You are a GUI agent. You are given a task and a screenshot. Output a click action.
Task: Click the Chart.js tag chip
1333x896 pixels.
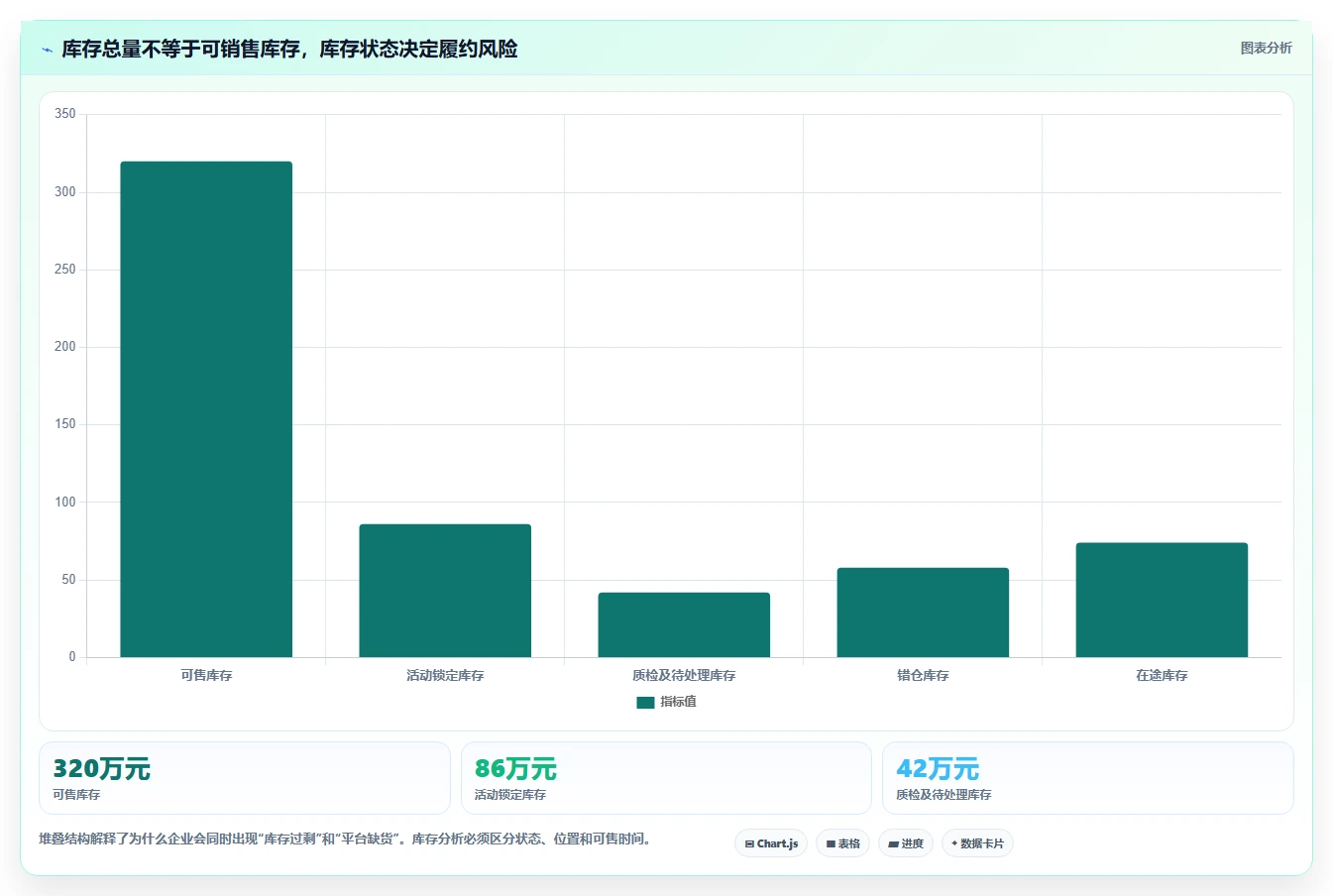771,843
